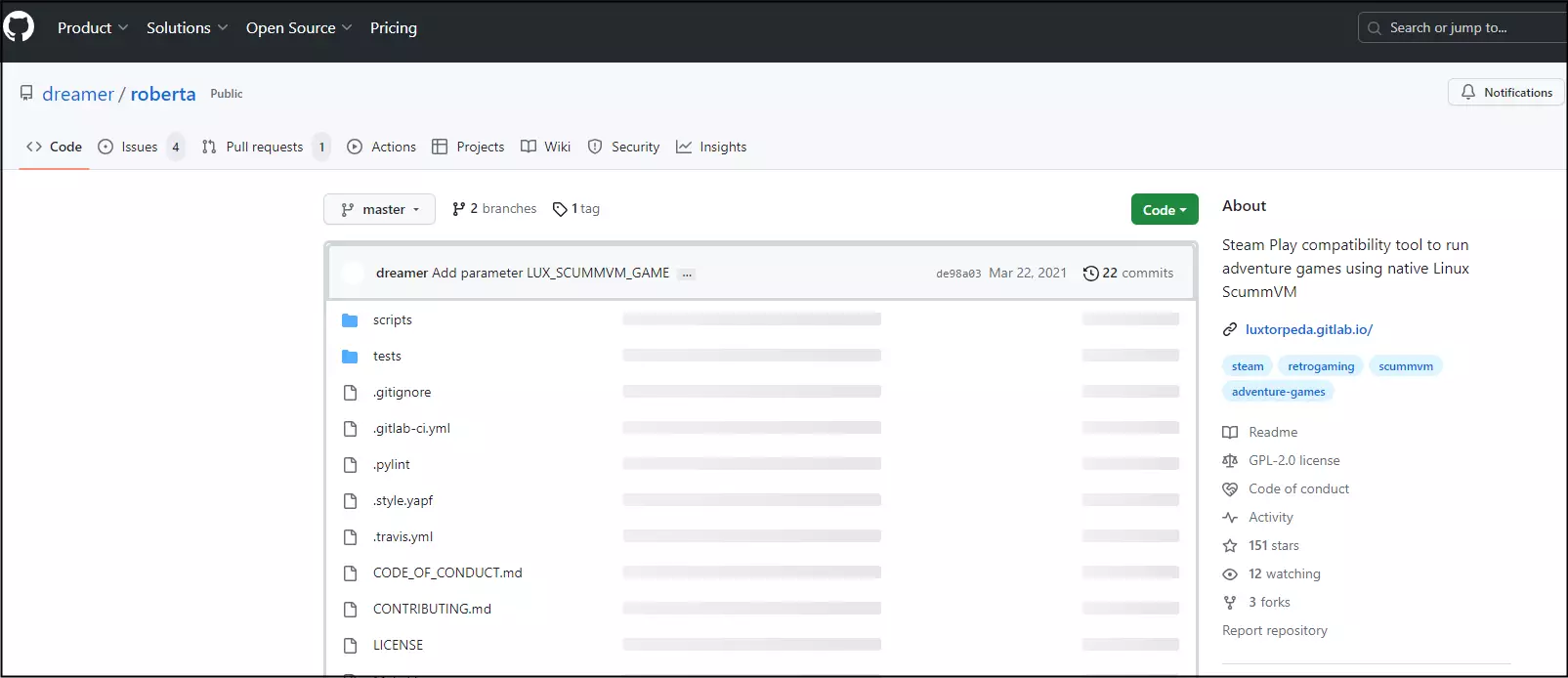The image size is (1568, 678).
Task: Click the branches fork icon
Action: click(458, 209)
